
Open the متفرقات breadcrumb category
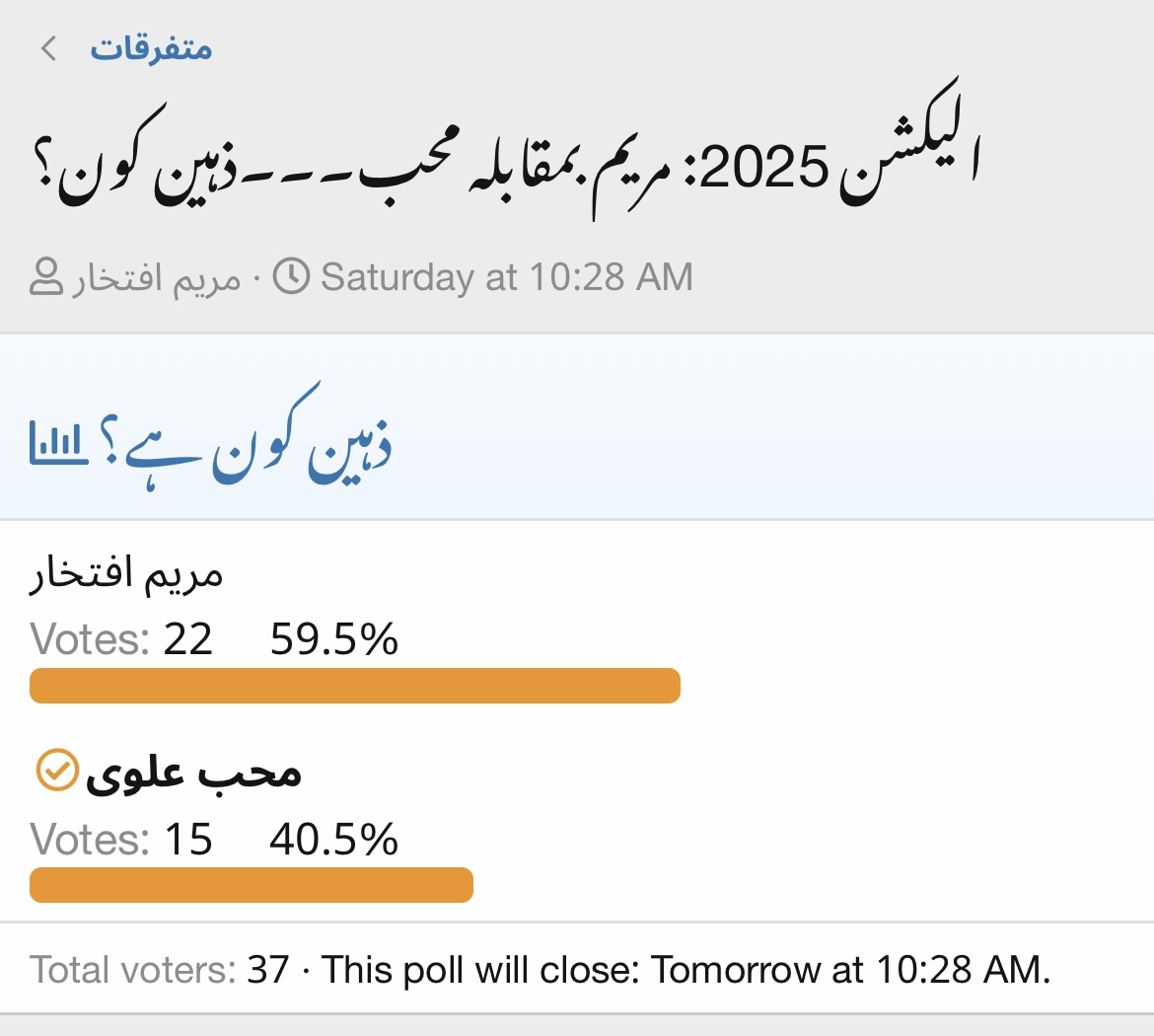tap(151, 48)
